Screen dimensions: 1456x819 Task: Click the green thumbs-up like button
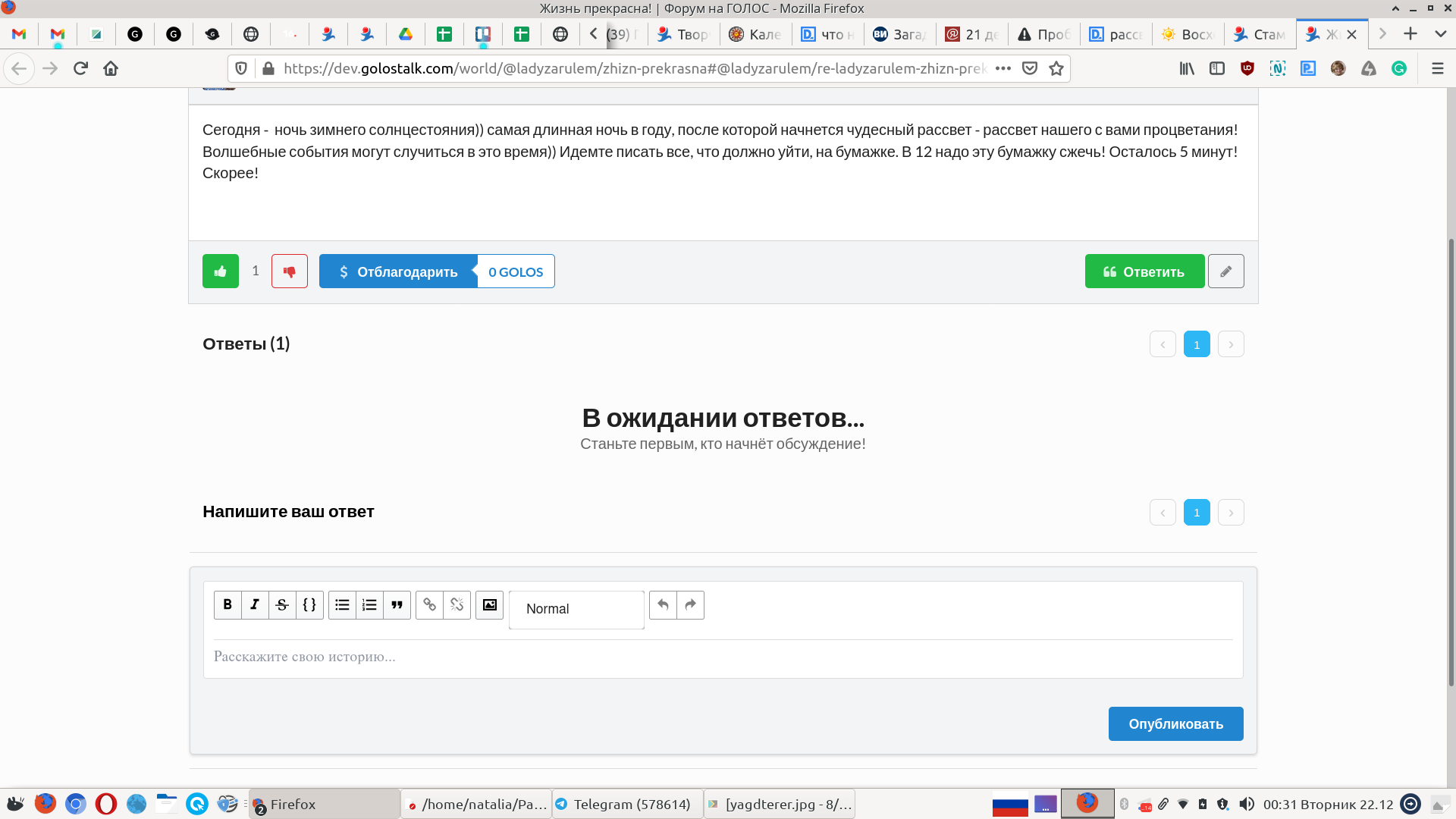pos(220,271)
